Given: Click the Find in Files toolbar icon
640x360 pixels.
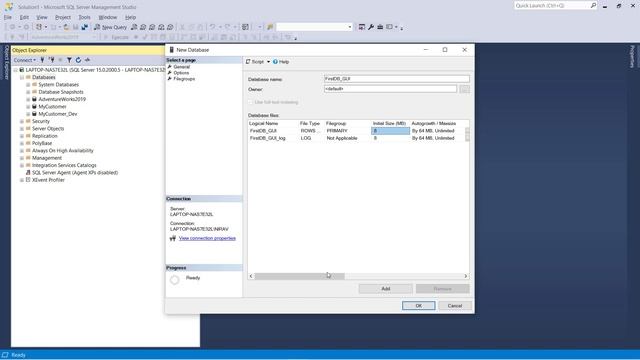Looking at the screenshot, I should click(x=270, y=27).
